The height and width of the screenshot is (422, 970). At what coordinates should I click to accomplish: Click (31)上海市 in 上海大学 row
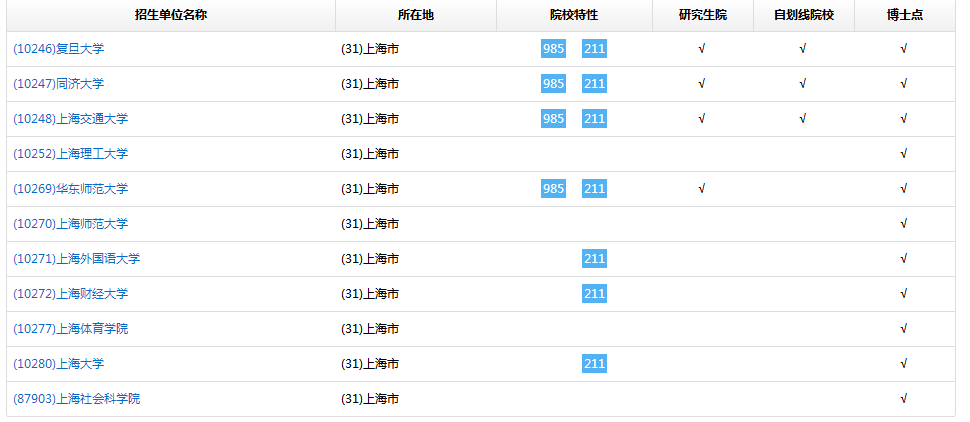(370, 363)
